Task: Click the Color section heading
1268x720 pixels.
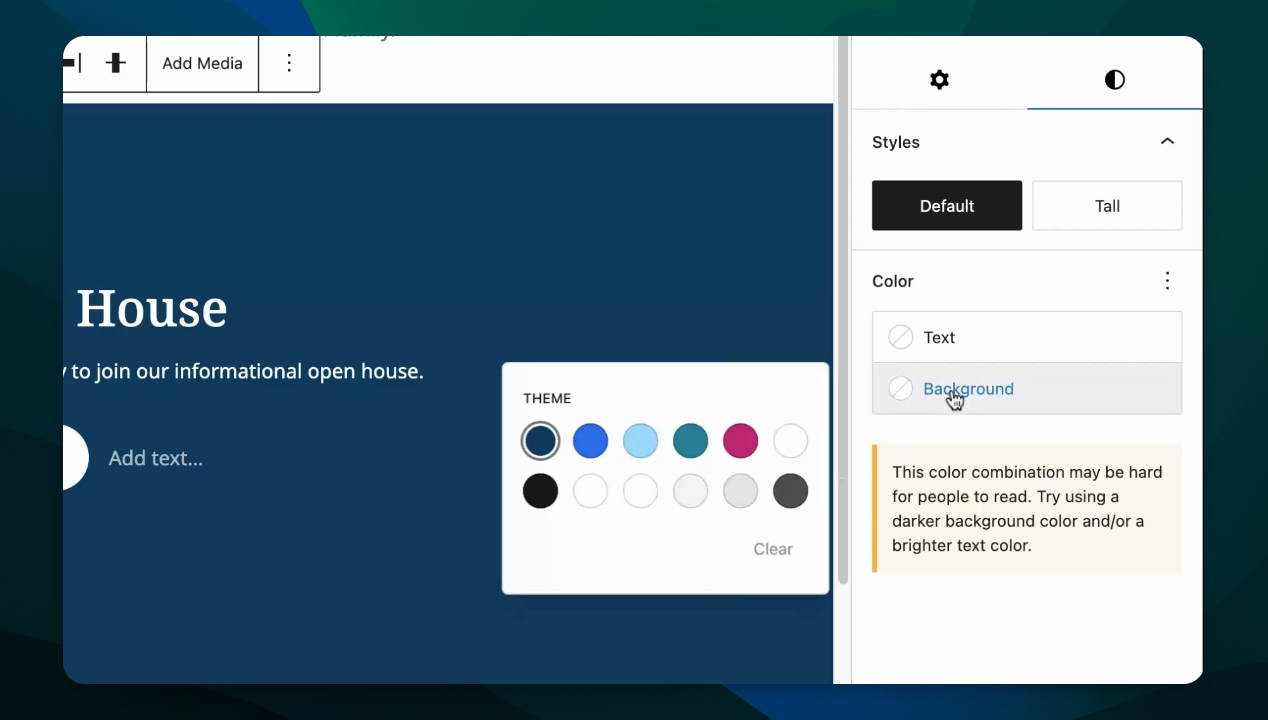Action: (x=893, y=281)
